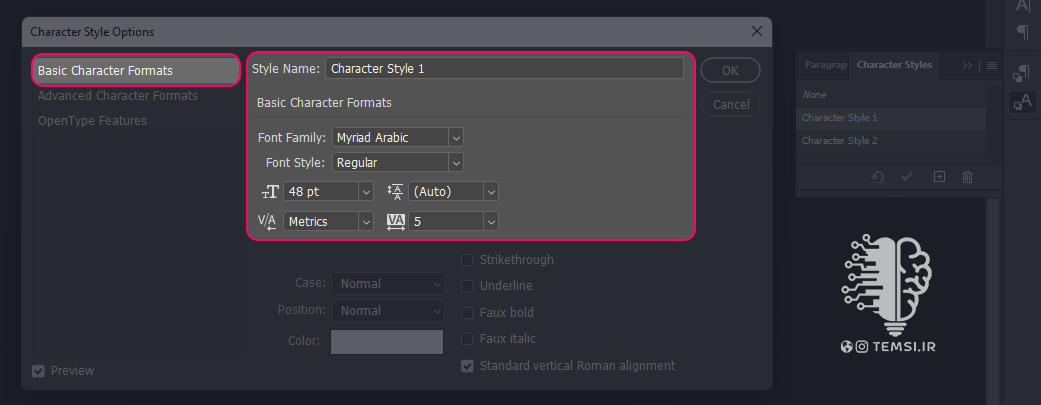This screenshot has width=1041, height=405.
Task: Open the Position dropdown
Action: click(388, 310)
